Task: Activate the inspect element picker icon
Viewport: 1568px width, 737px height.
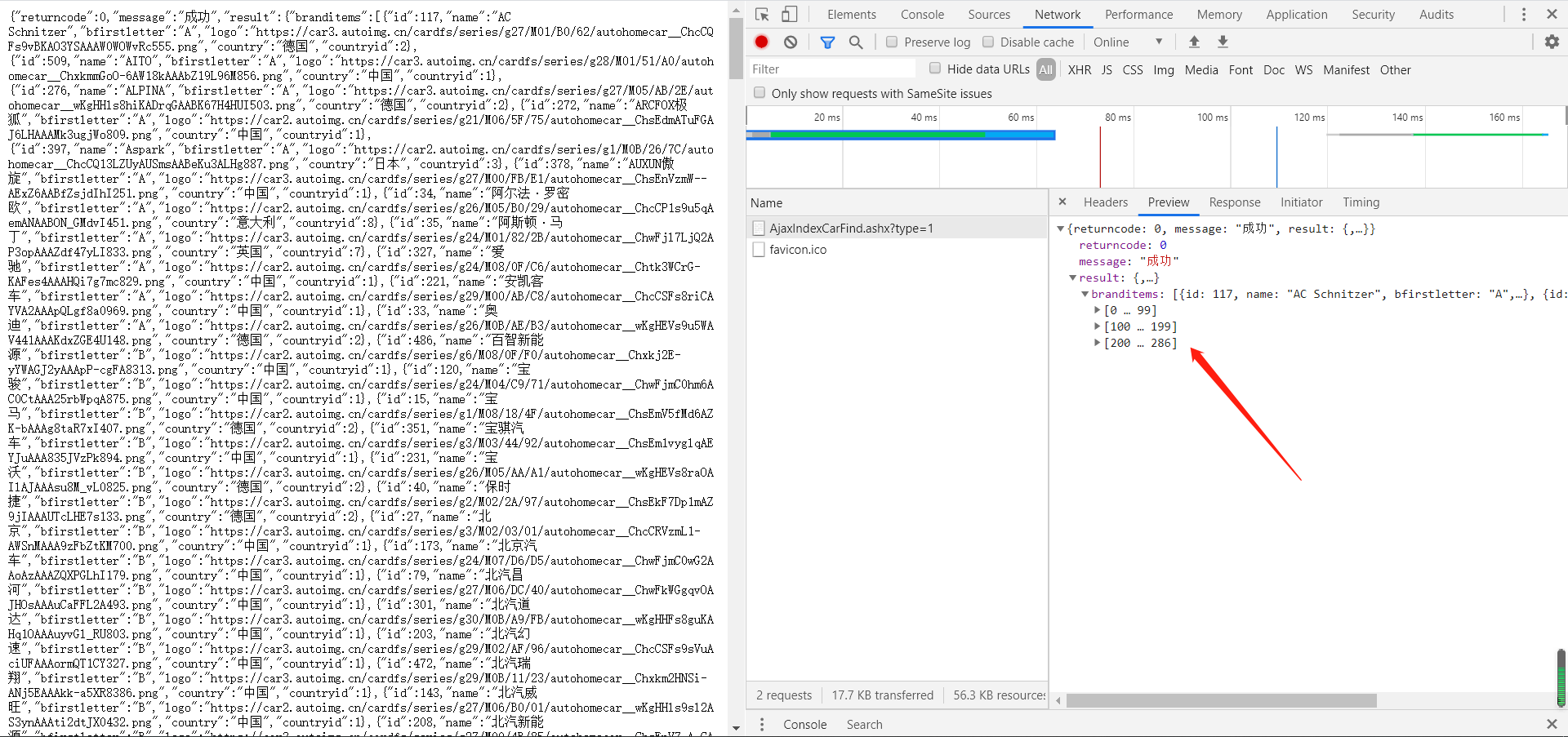Action: coord(762,15)
